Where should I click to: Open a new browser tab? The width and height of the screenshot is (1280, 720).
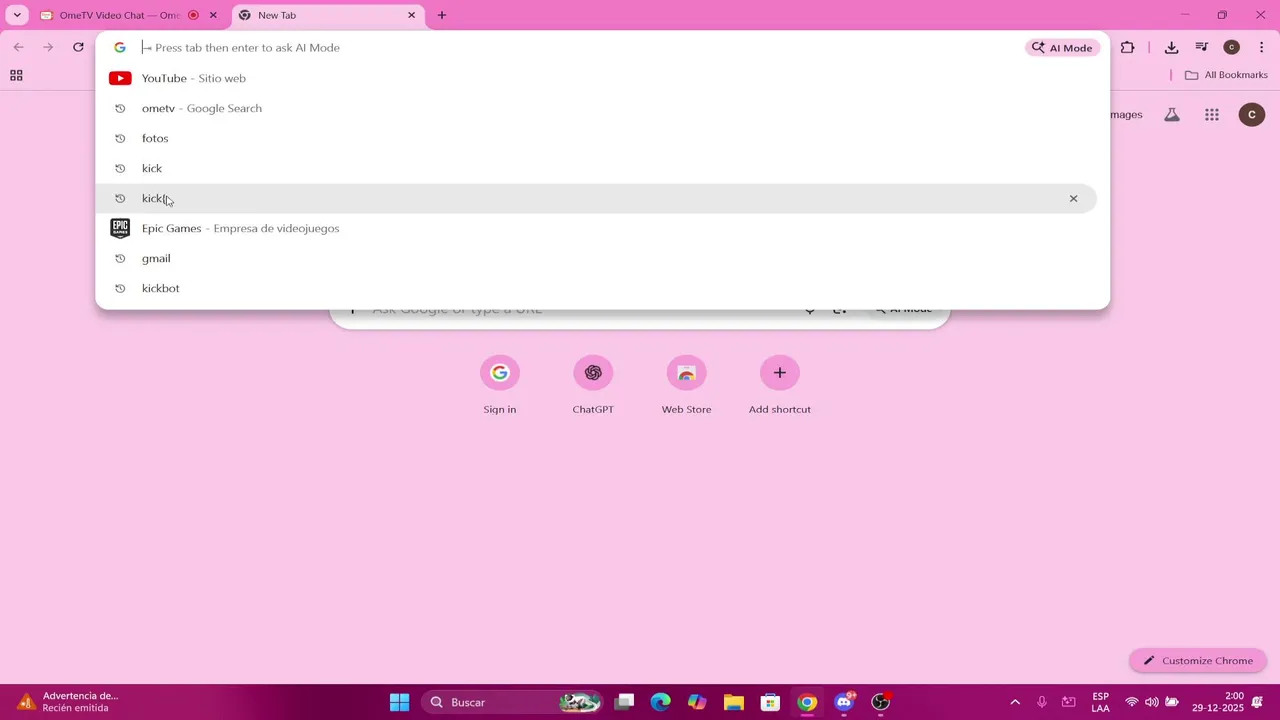tap(442, 15)
